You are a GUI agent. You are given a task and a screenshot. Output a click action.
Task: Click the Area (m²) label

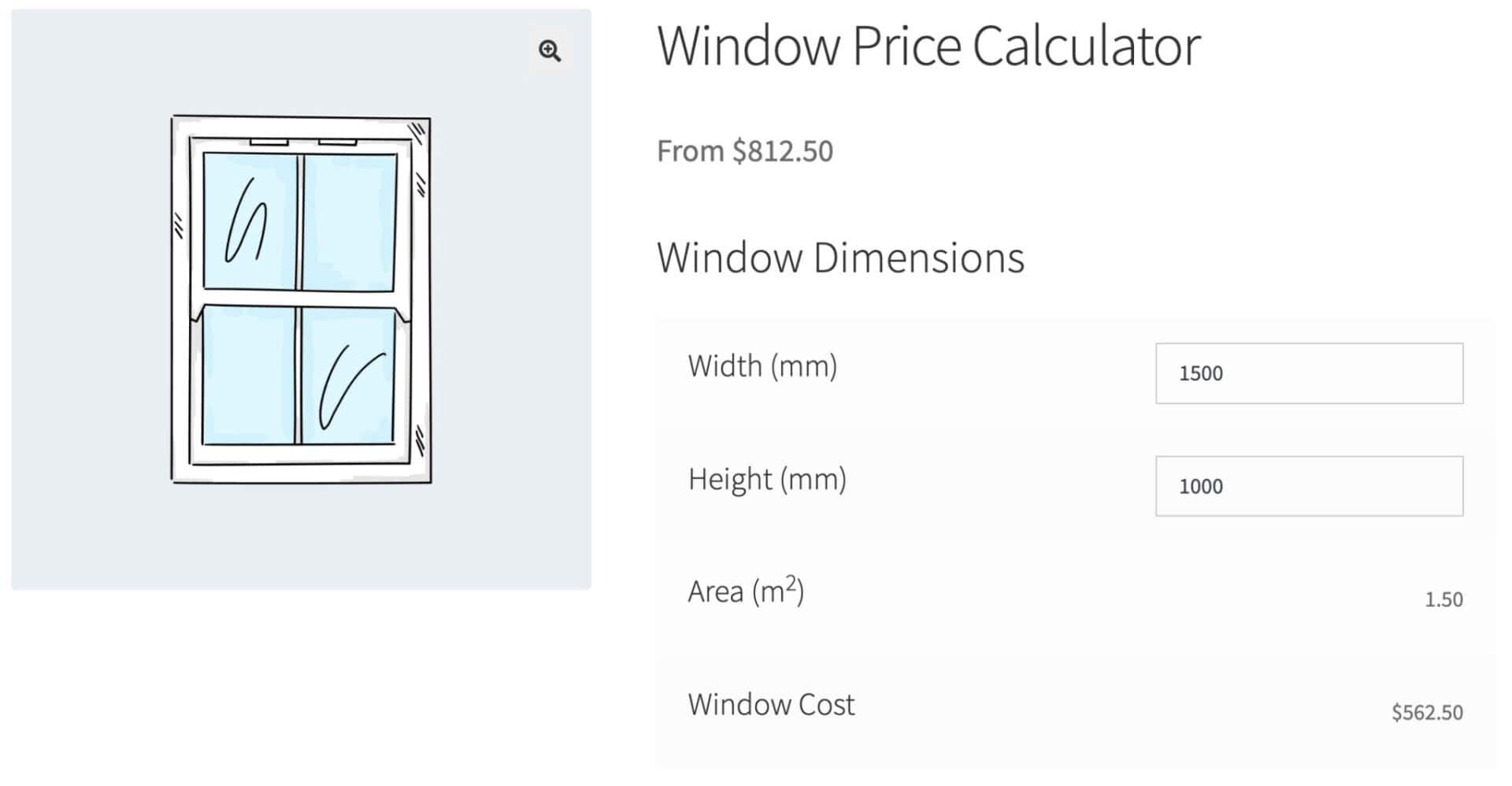point(745,589)
